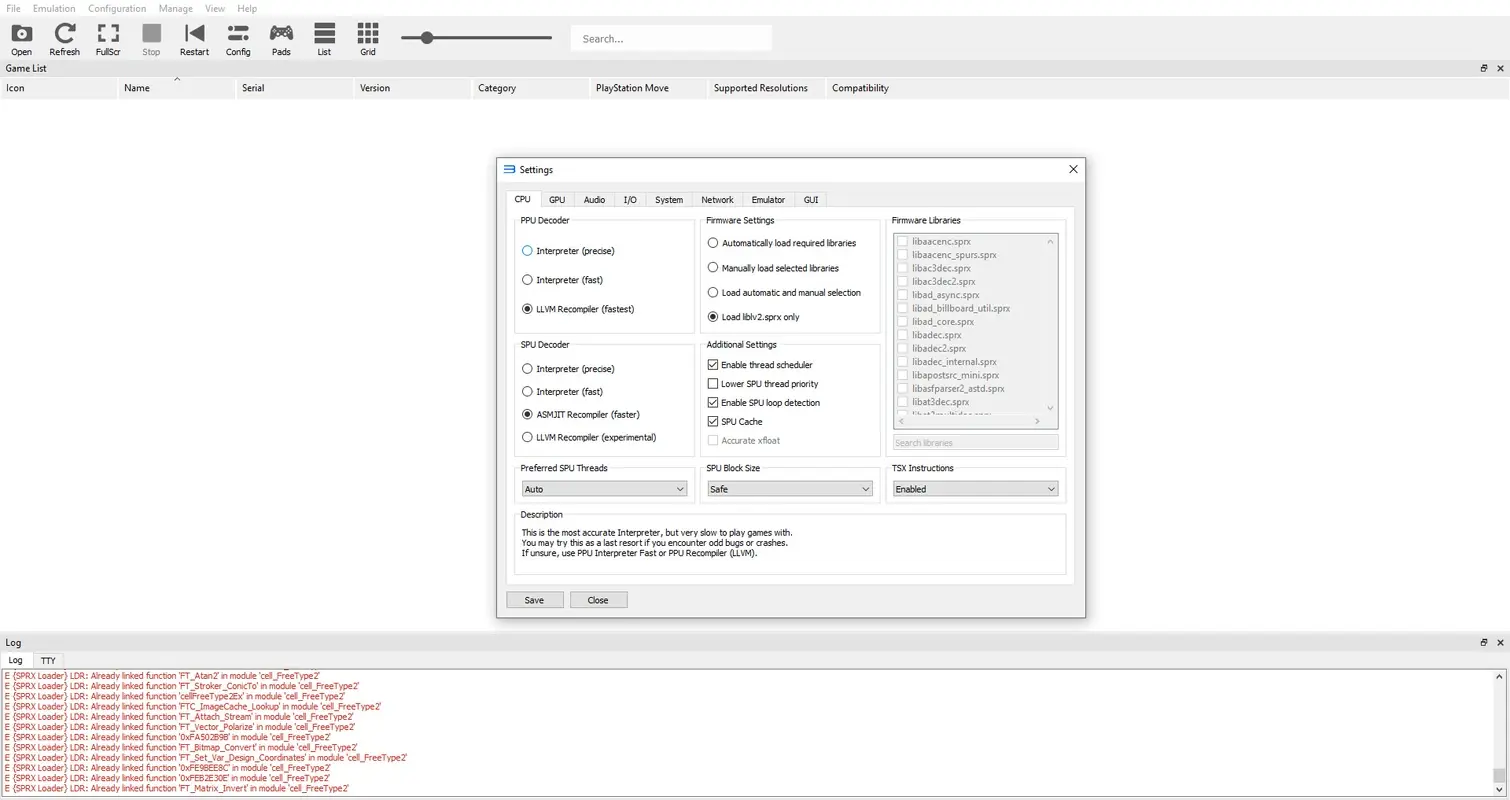Close the Settings dialog via Close button

(598, 600)
